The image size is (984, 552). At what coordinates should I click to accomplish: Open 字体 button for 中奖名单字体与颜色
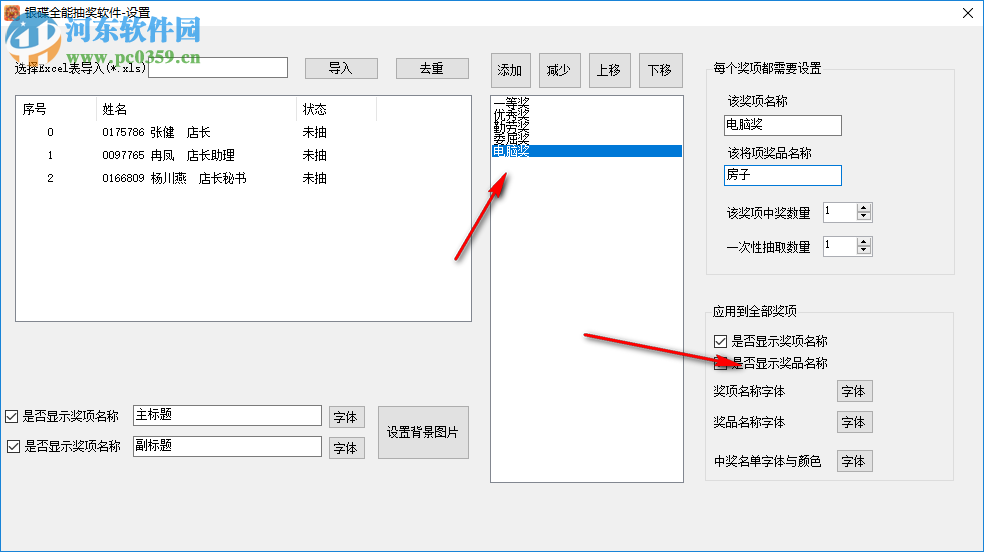[855, 461]
